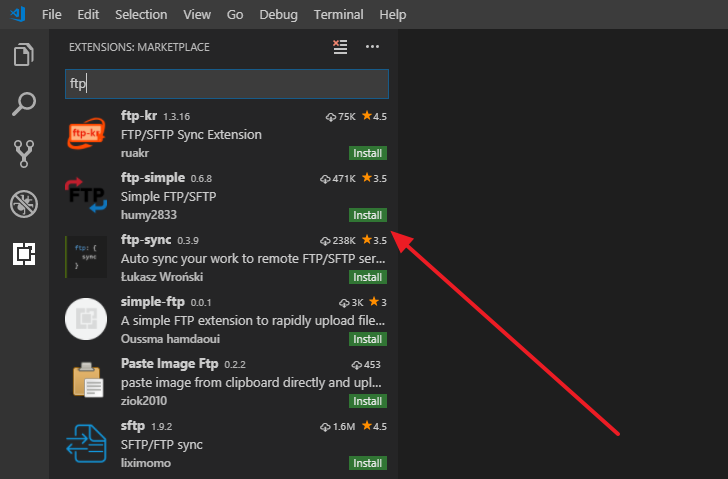Image resolution: width=728 pixels, height=479 pixels.
Task: Click the Paste Image Ftp 453 downloads
Action: [x=366, y=365]
